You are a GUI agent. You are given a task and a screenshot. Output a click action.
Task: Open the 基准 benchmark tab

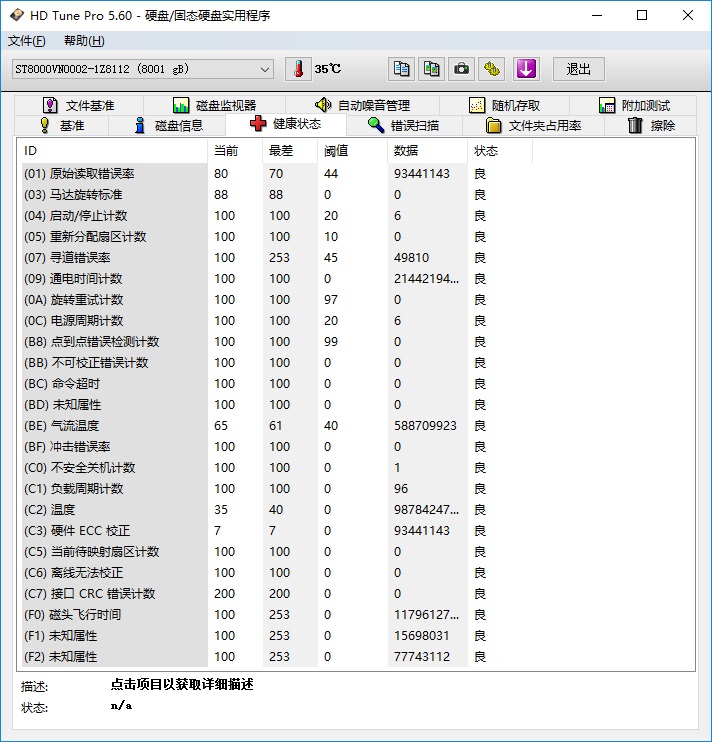61,125
